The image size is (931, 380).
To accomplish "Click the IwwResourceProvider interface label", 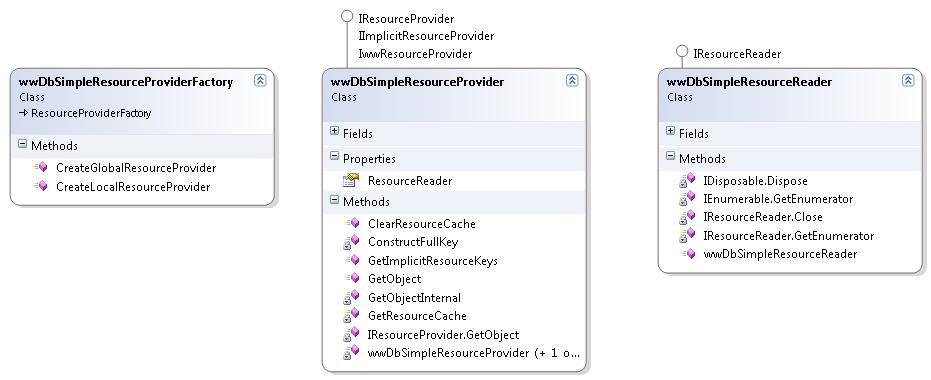I will point(416,54).
